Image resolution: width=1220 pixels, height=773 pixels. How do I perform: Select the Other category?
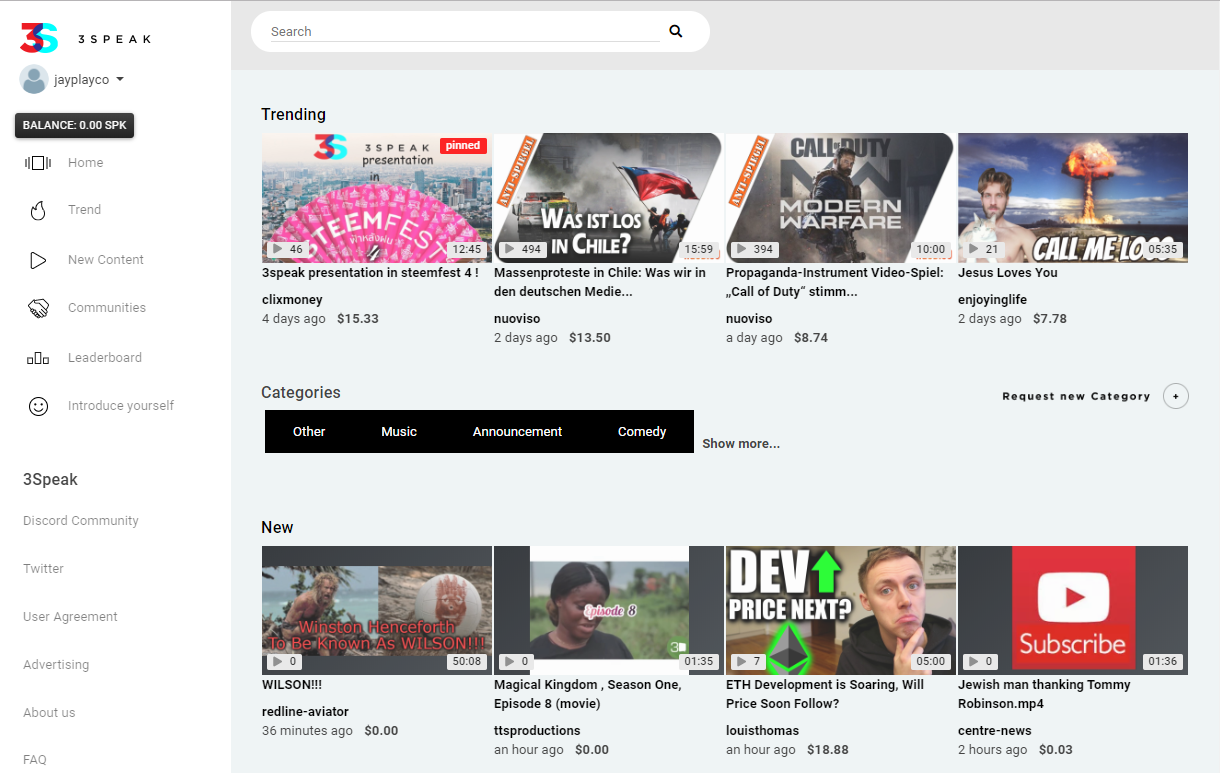(x=309, y=432)
